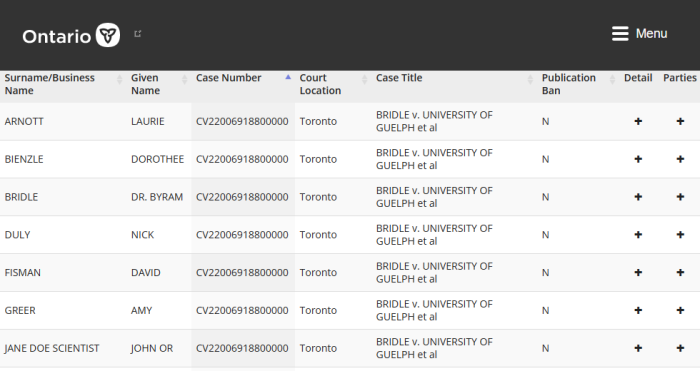This screenshot has width=700, height=371.
Task: Show Parties for BRIDLE row
Action: [x=680, y=197]
